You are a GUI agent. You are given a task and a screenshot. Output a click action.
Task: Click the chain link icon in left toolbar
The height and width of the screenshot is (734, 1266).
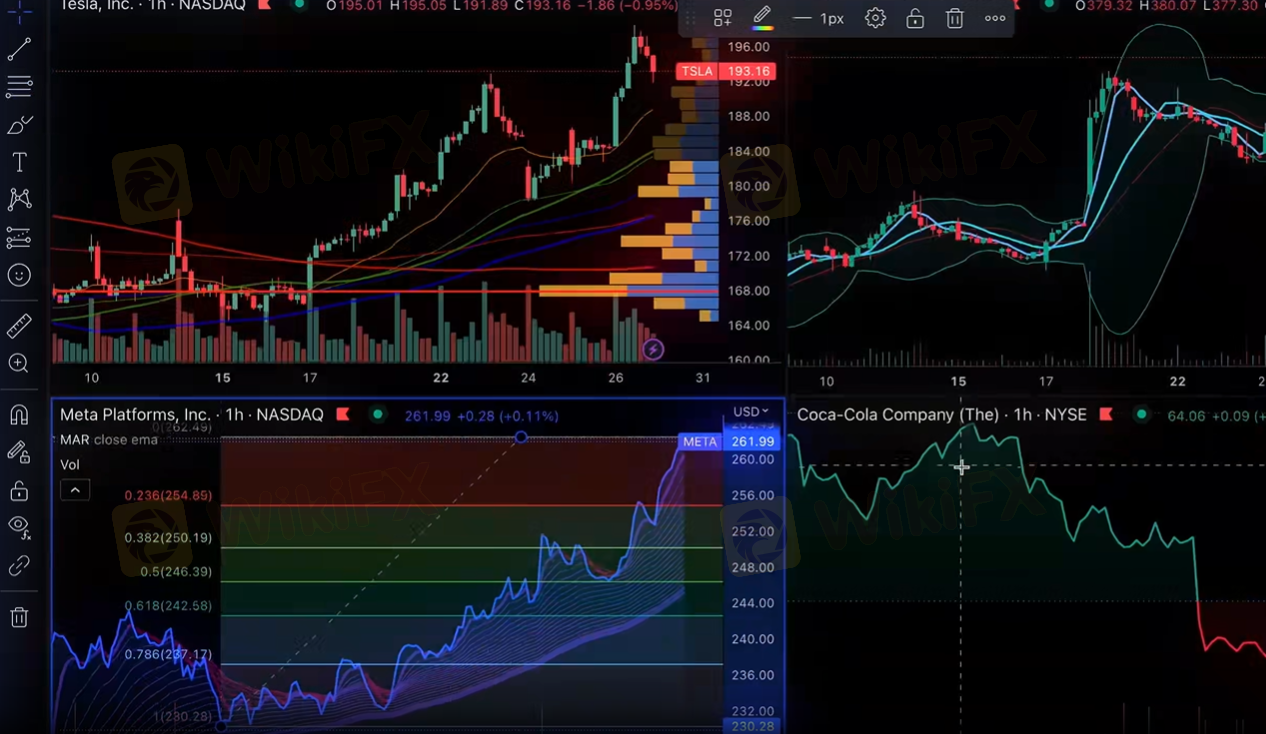pyautogui.click(x=19, y=566)
